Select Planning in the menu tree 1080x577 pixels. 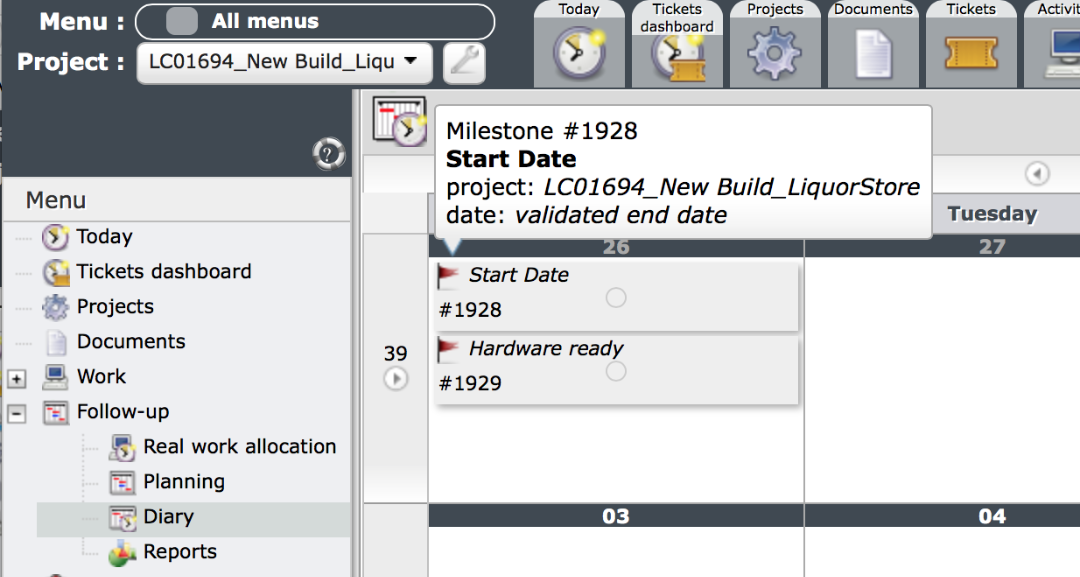pyautogui.click(x=183, y=482)
